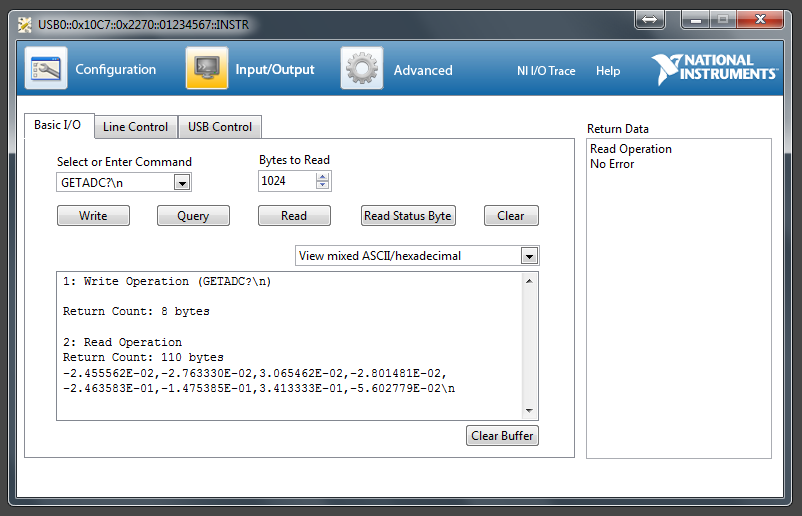
Task: Open the Advanced section label
Action: click(423, 70)
